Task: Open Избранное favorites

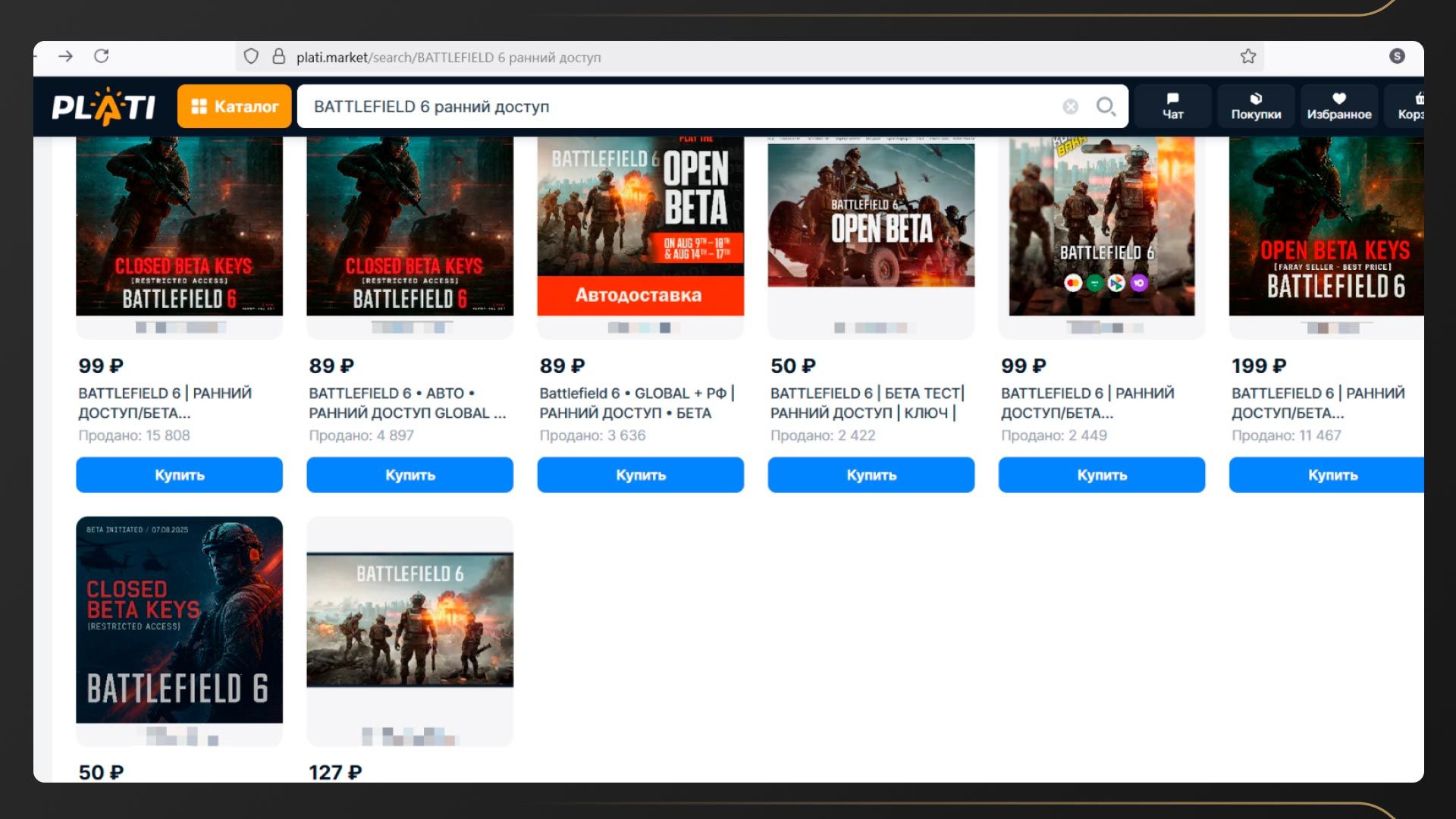Action: (x=1338, y=106)
